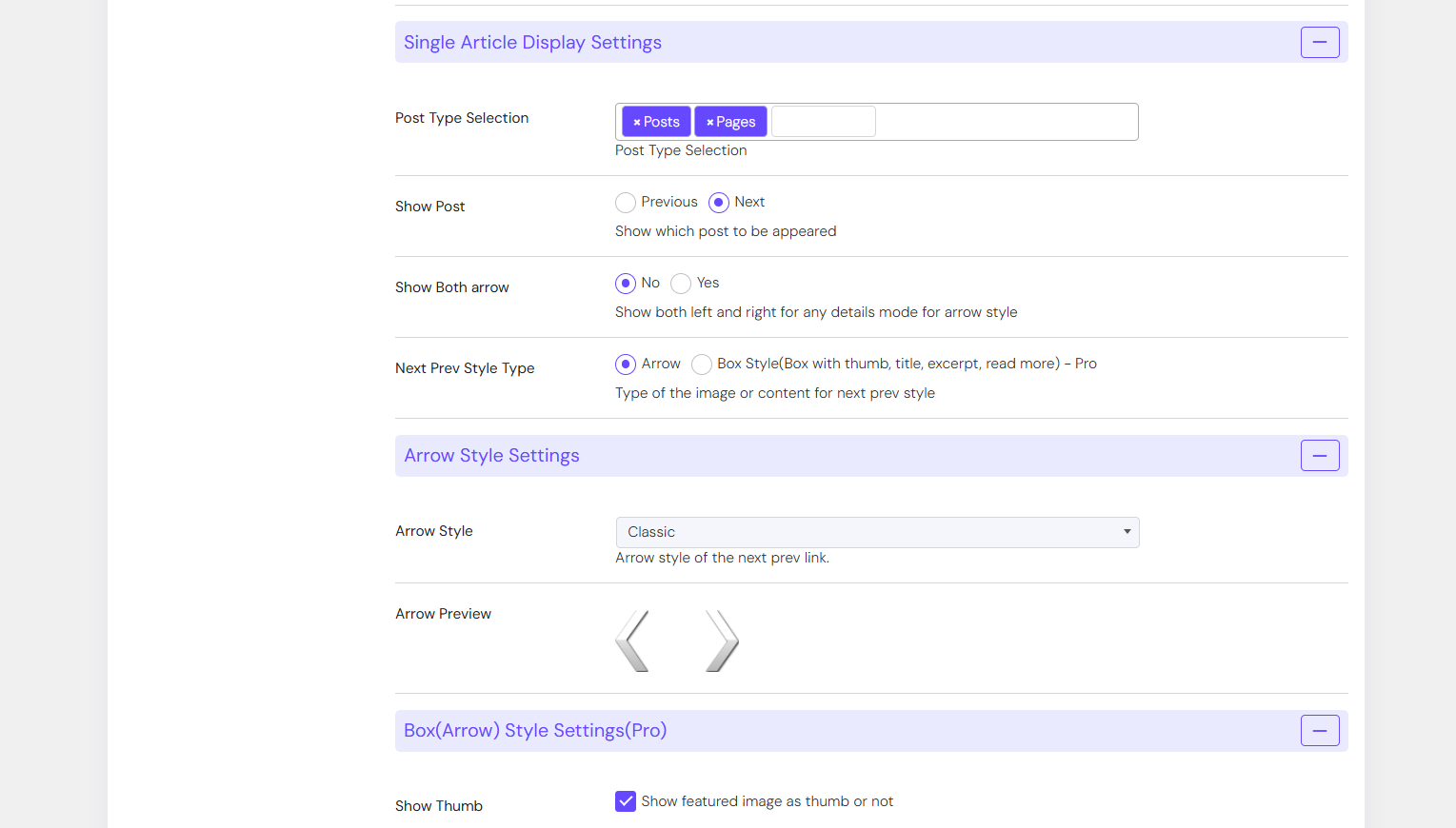Image resolution: width=1456 pixels, height=828 pixels.
Task: Choose Yes for Show Both arrow
Action: pos(681,284)
